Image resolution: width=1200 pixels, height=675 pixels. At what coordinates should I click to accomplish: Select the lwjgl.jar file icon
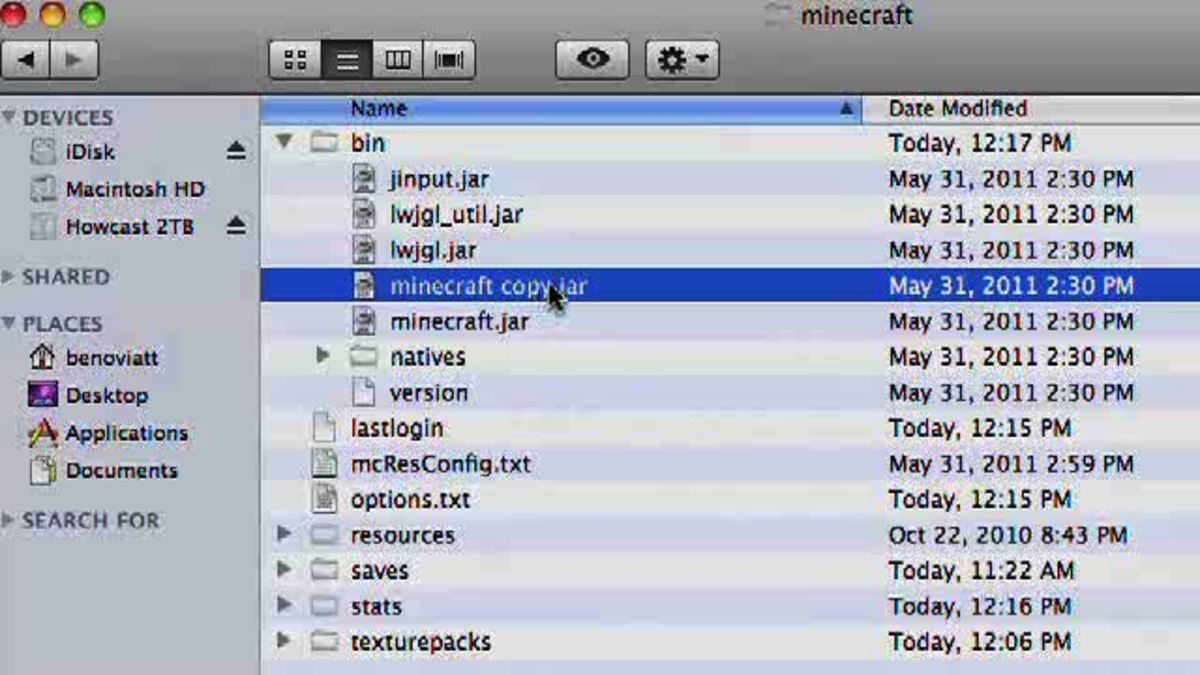(x=364, y=250)
